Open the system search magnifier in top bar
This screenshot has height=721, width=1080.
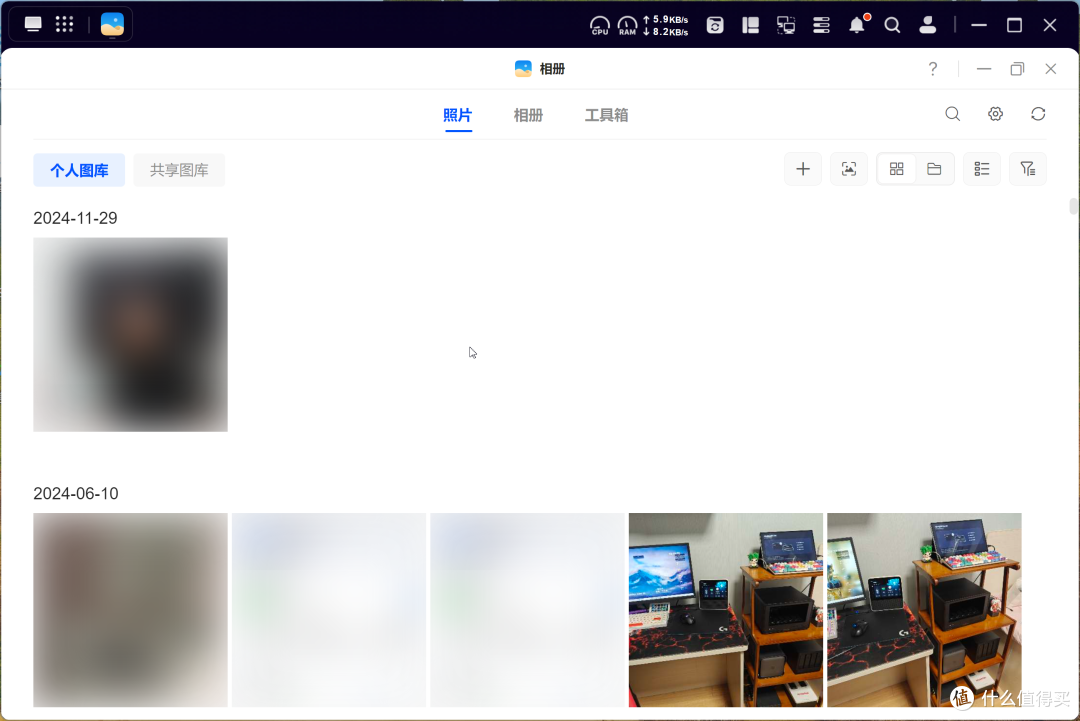point(892,25)
